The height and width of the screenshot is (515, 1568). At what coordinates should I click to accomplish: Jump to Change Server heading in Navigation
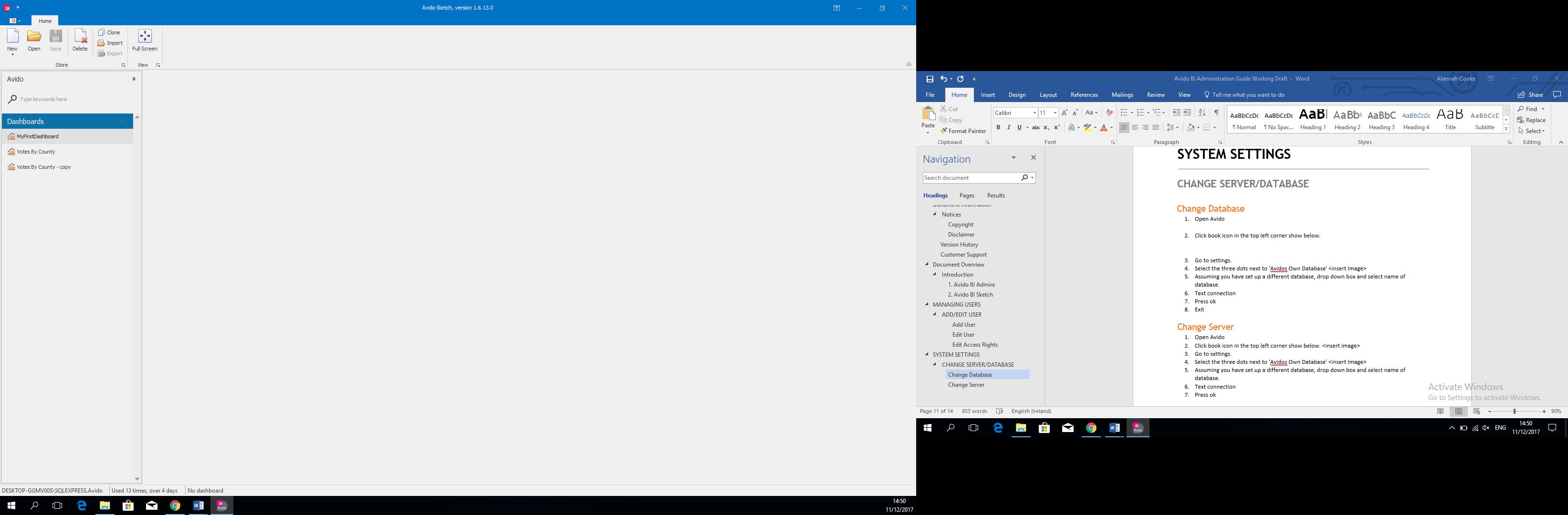tap(966, 385)
